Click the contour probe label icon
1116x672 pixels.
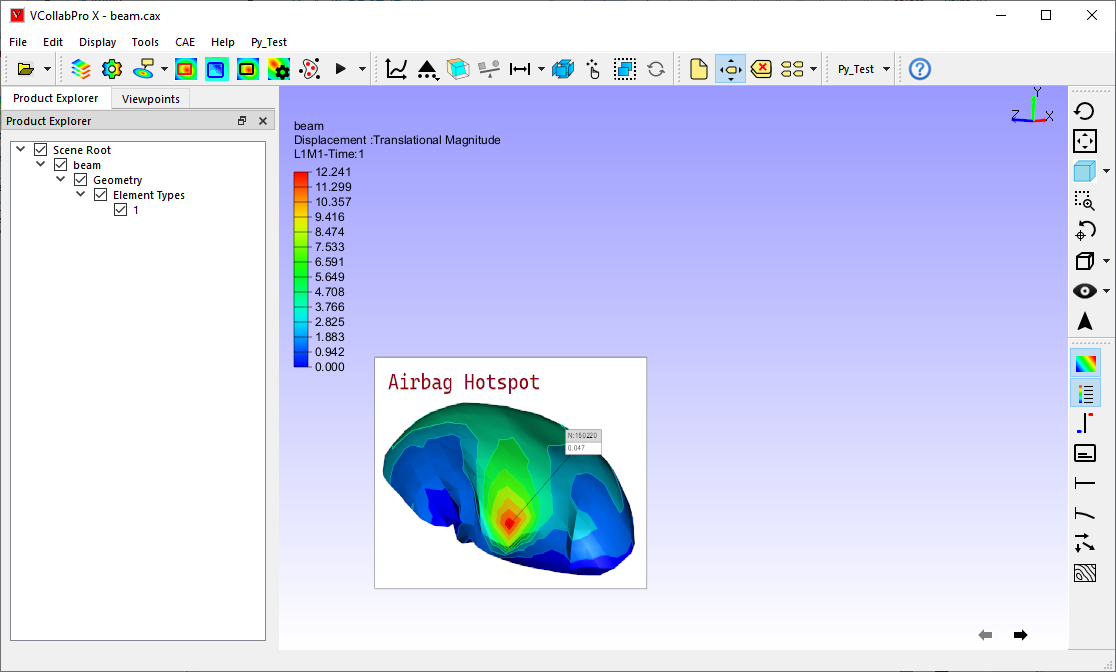pos(144,69)
